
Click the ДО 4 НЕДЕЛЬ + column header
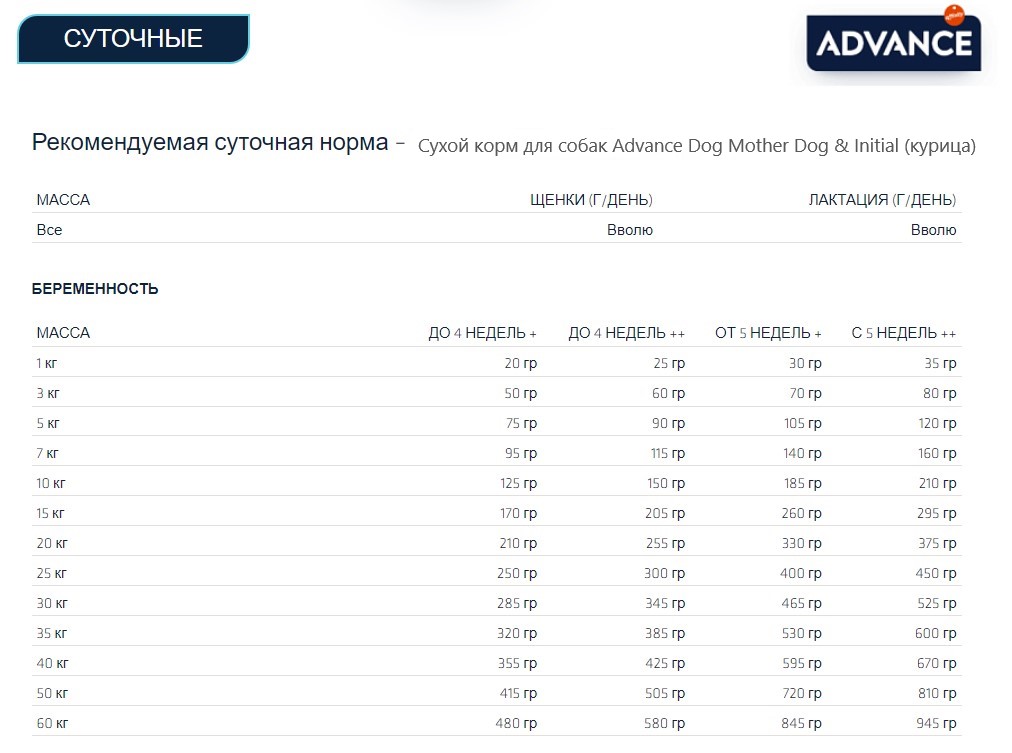(483, 332)
